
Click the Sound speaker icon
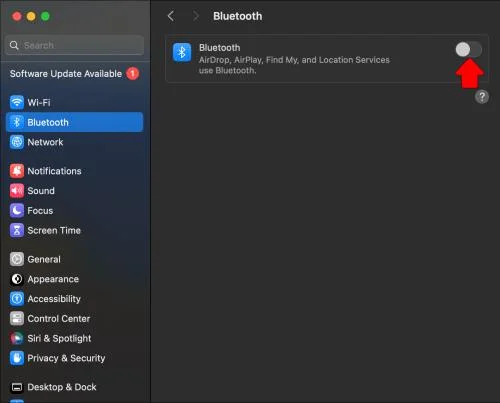[17, 191]
